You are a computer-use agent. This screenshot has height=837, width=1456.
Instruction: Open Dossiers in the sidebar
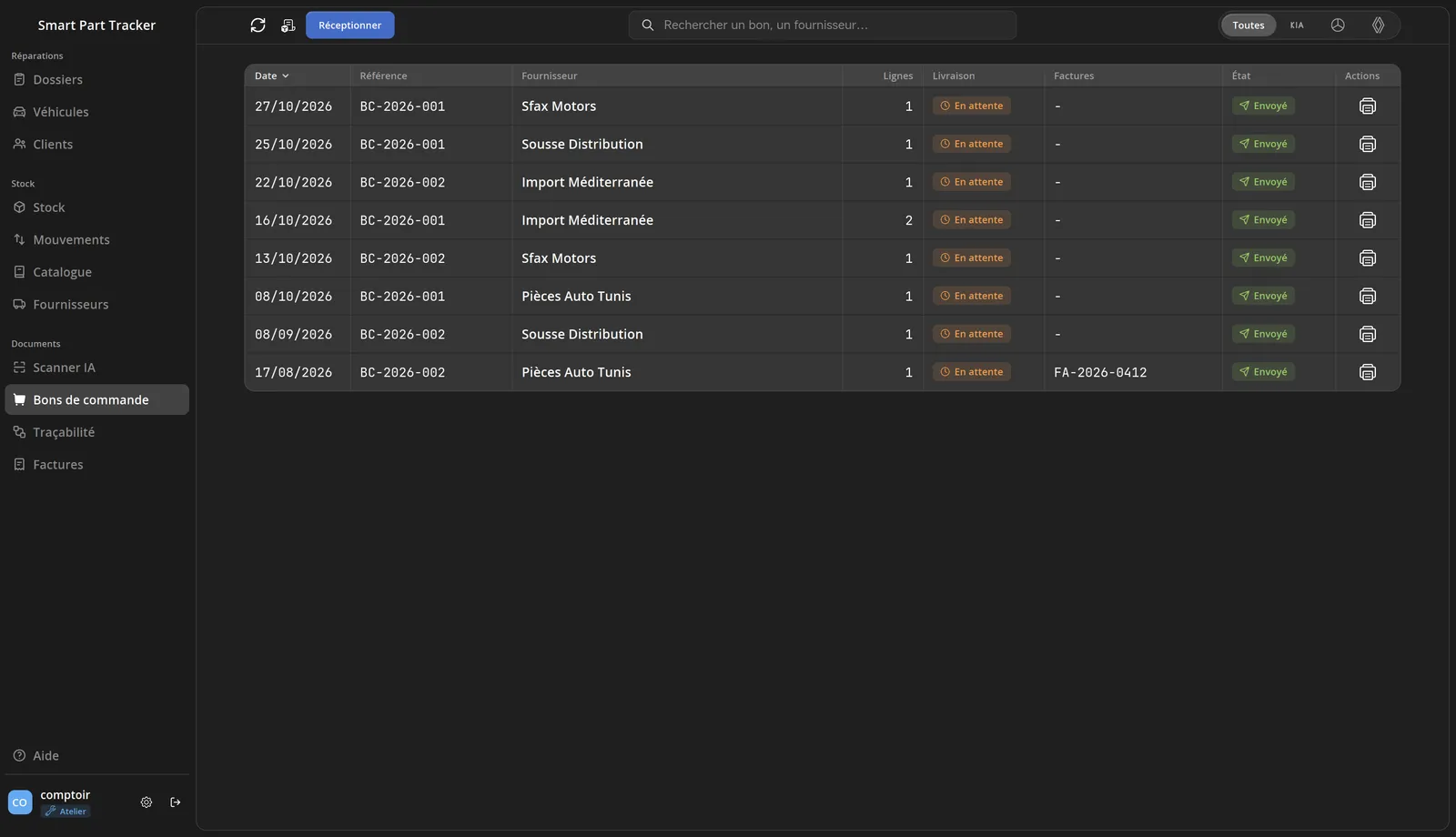(x=97, y=80)
